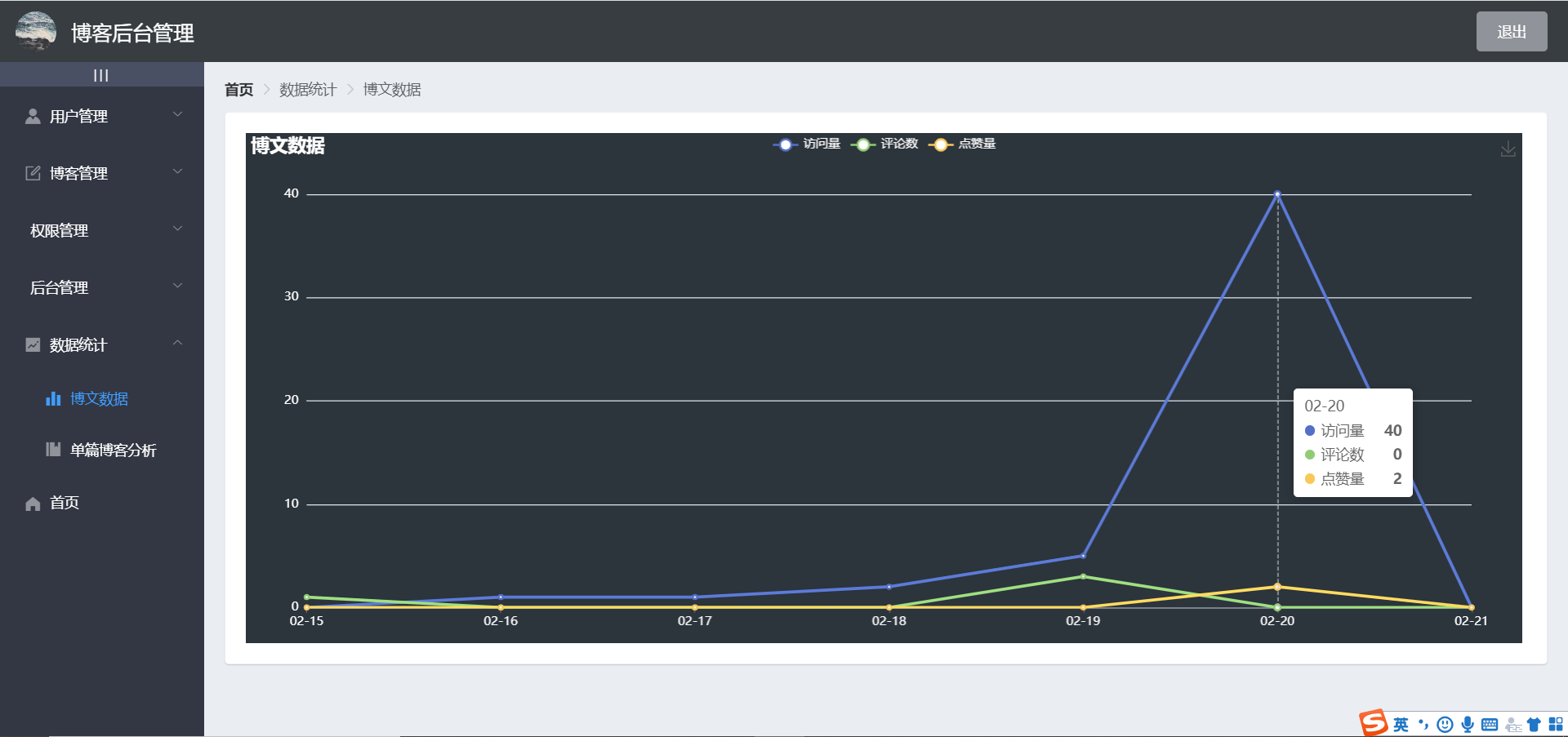Image resolution: width=1568 pixels, height=737 pixels.
Task: Click the 02-19 x-axis label
Action: click(x=1083, y=621)
